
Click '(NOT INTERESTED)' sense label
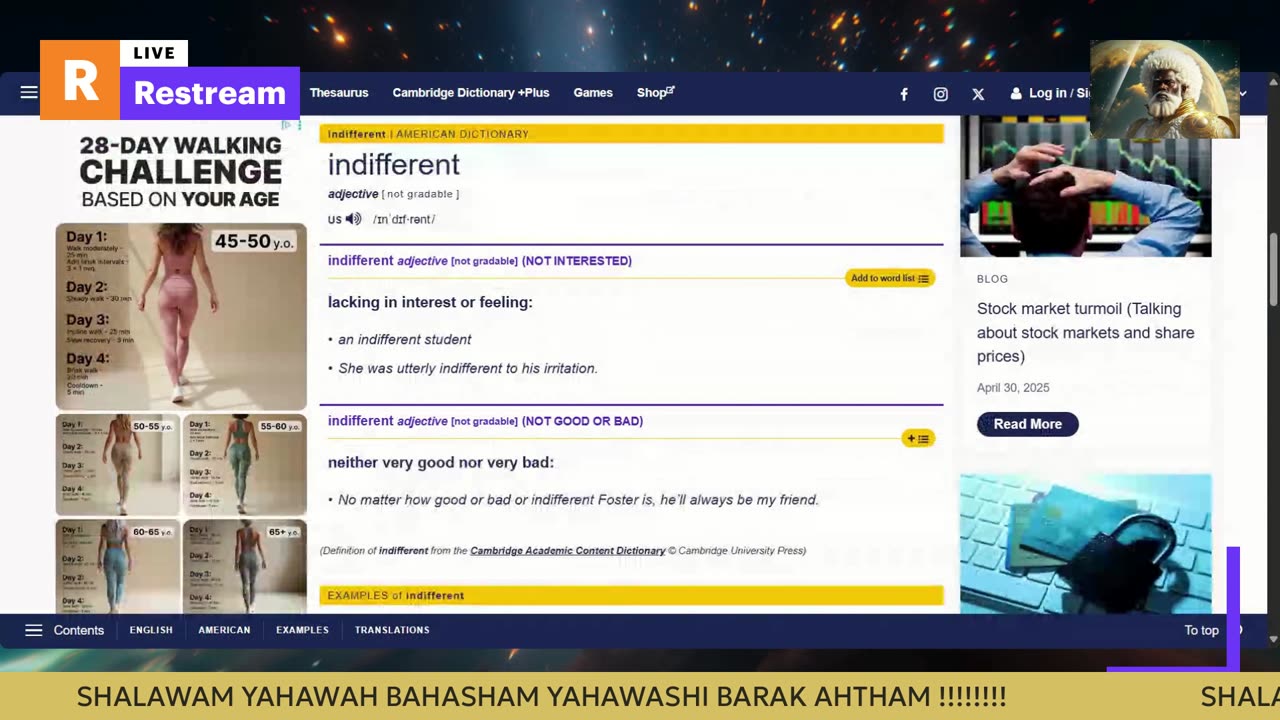click(577, 261)
